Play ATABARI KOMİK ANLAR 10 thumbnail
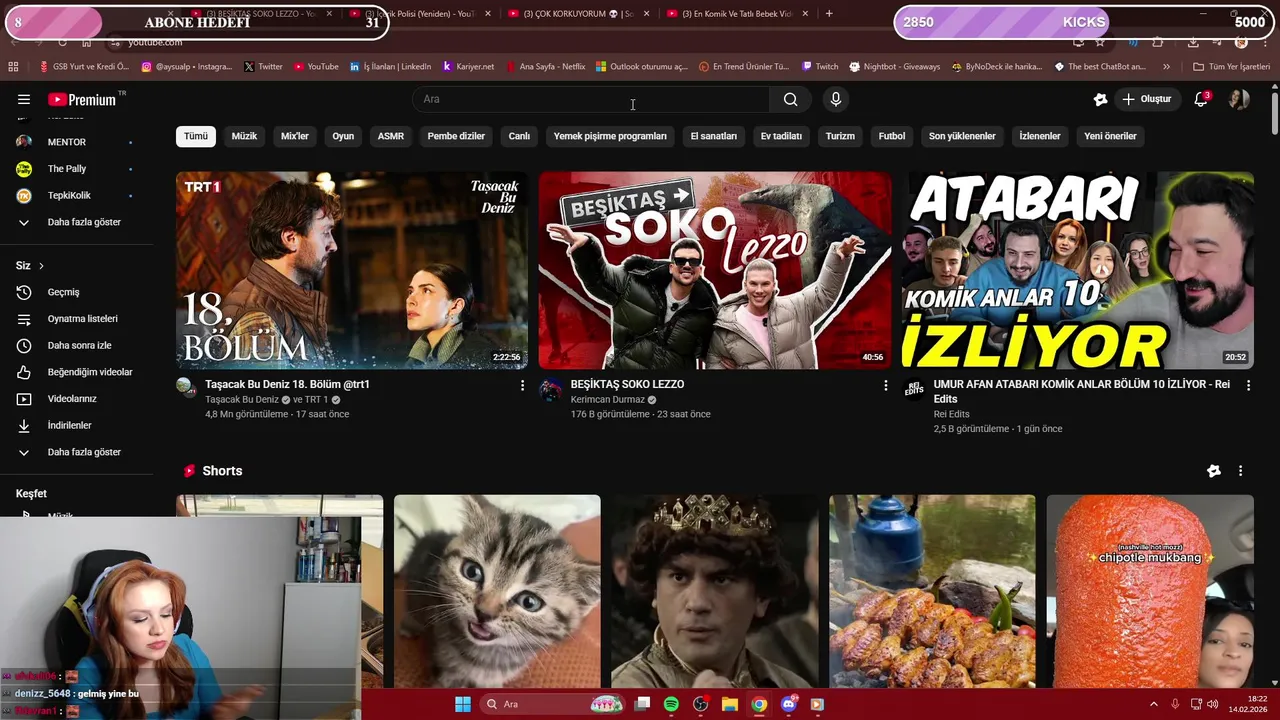The width and height of the screenshot is (1280, 720). [x=1078, y=270]
